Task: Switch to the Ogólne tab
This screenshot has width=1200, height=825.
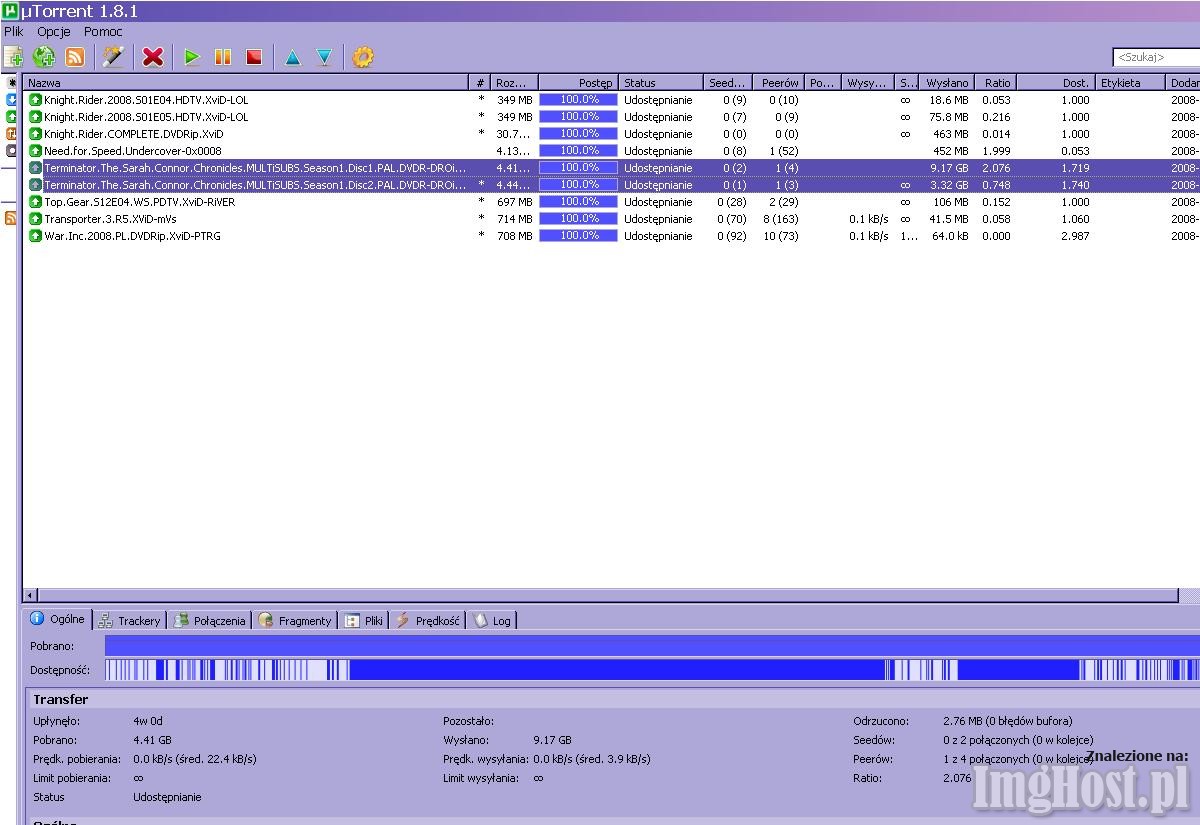Action: coord(59,619)
